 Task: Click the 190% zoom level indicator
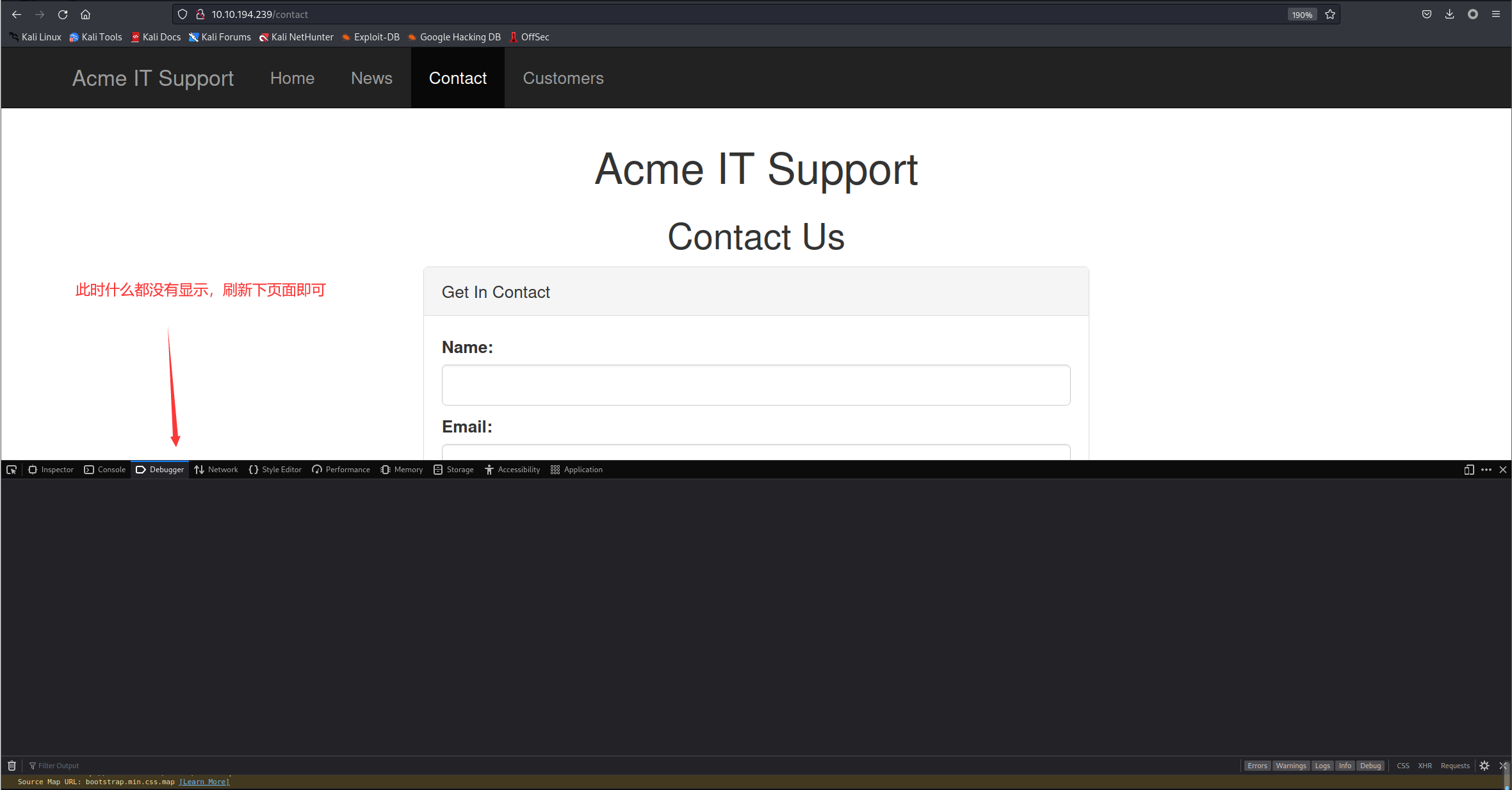[1301, 15]
